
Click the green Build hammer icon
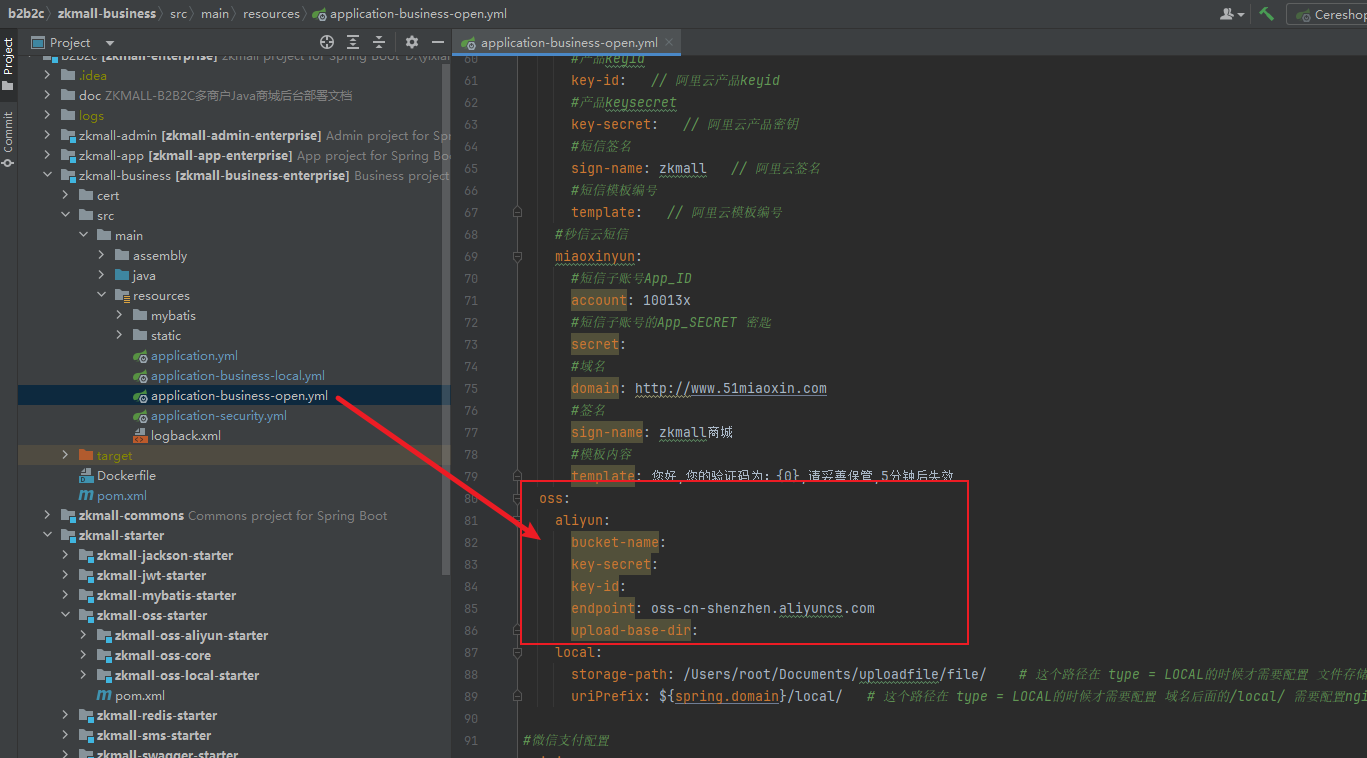click(1267, 14)
